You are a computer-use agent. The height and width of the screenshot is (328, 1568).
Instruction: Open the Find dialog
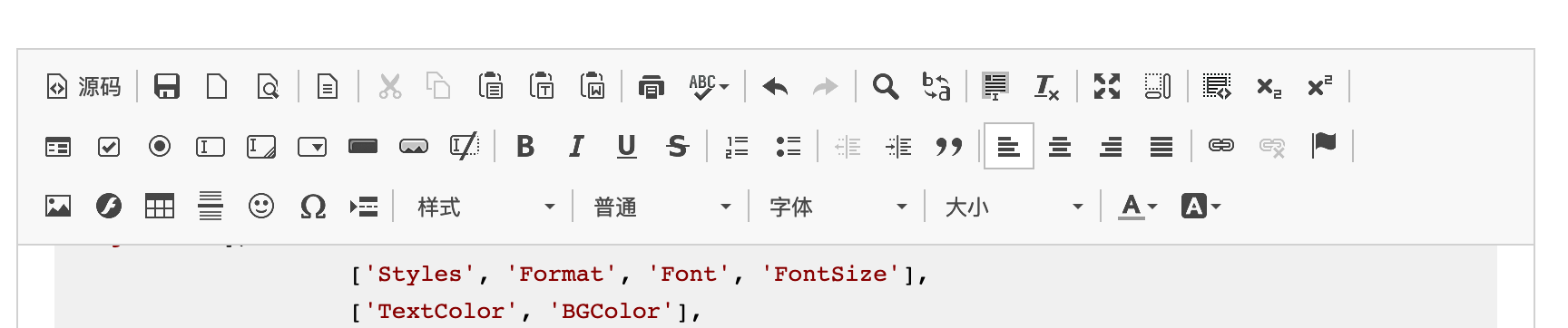coord(886,87)
